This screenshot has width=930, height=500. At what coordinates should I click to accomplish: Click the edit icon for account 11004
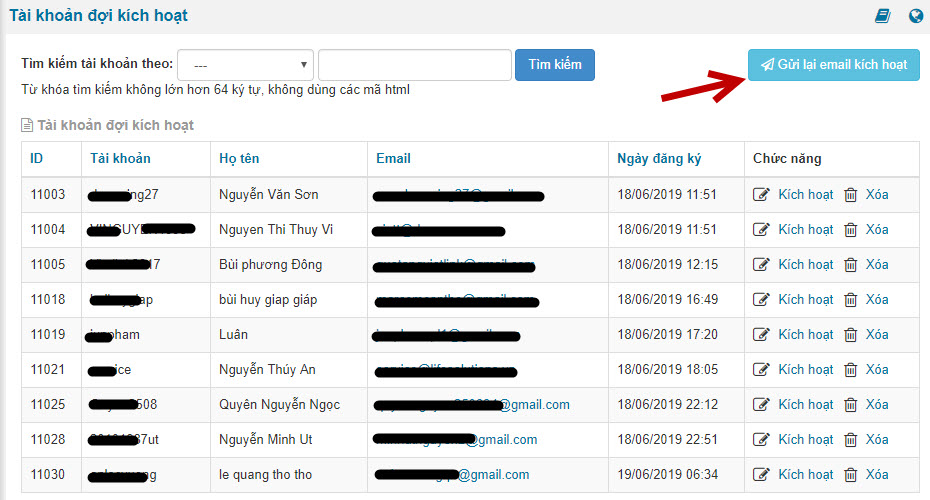[x=761, y=230]
